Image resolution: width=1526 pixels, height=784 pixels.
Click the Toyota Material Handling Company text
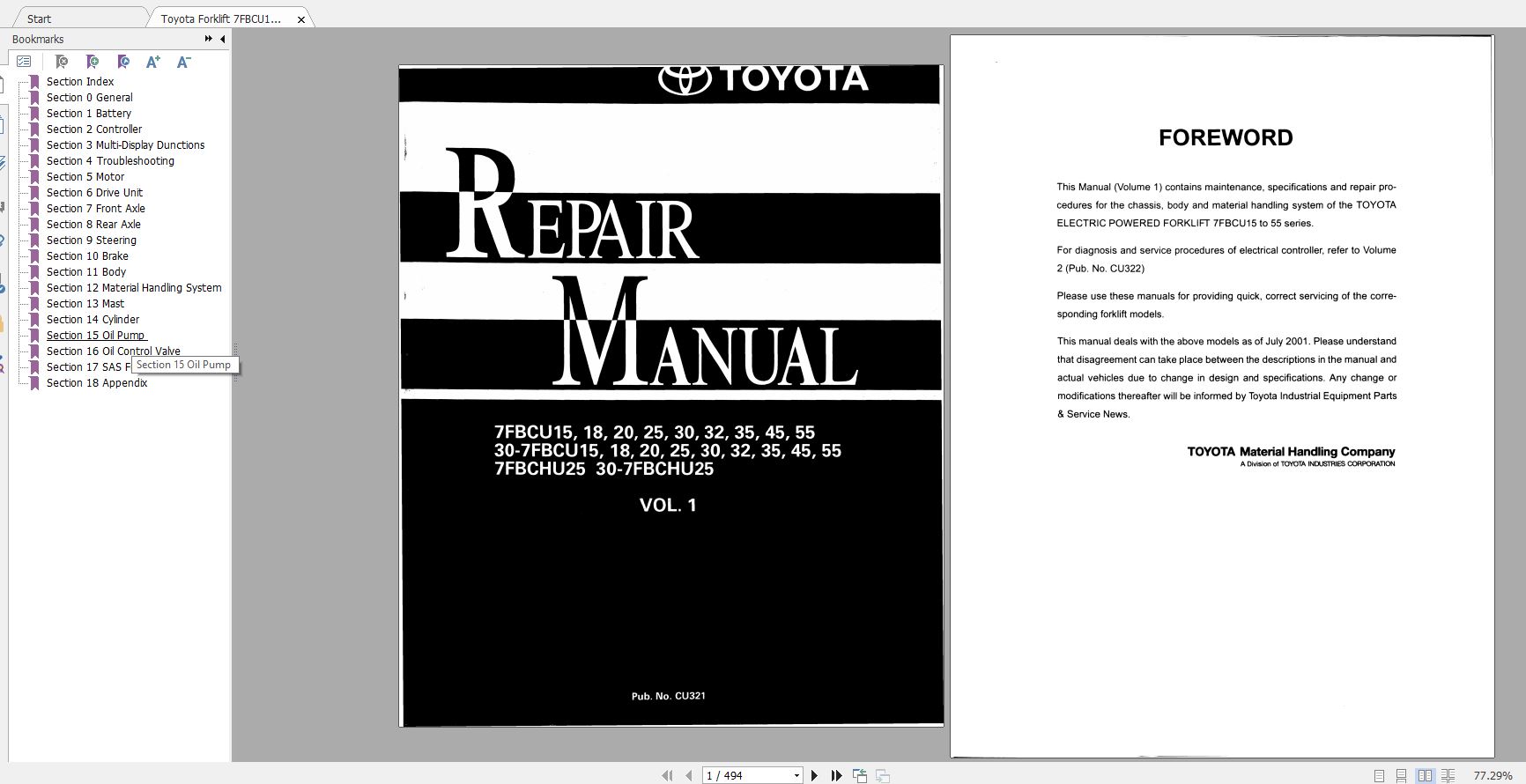(x=1291, y=452)
